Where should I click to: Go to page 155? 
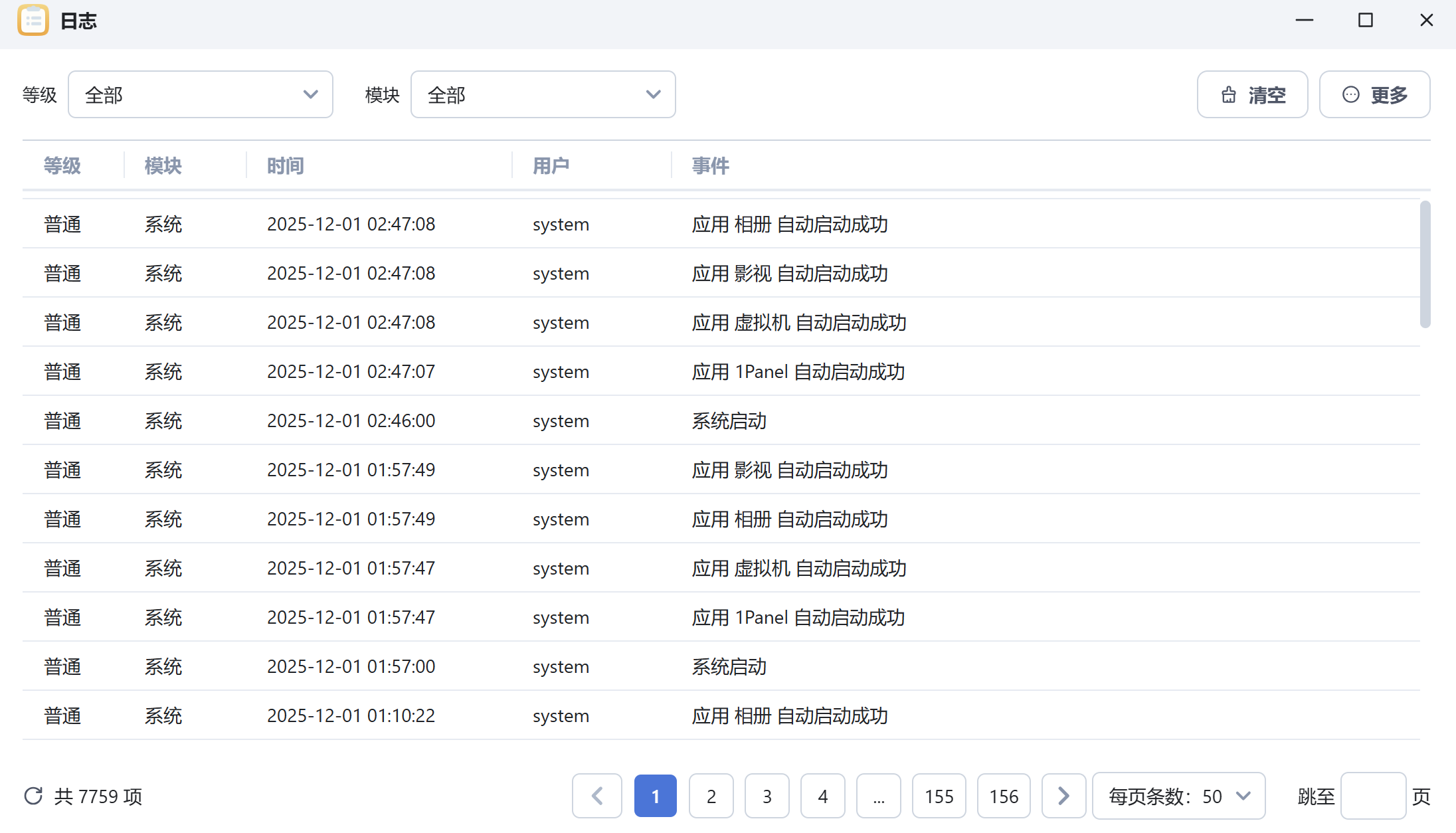click(939, 796)
